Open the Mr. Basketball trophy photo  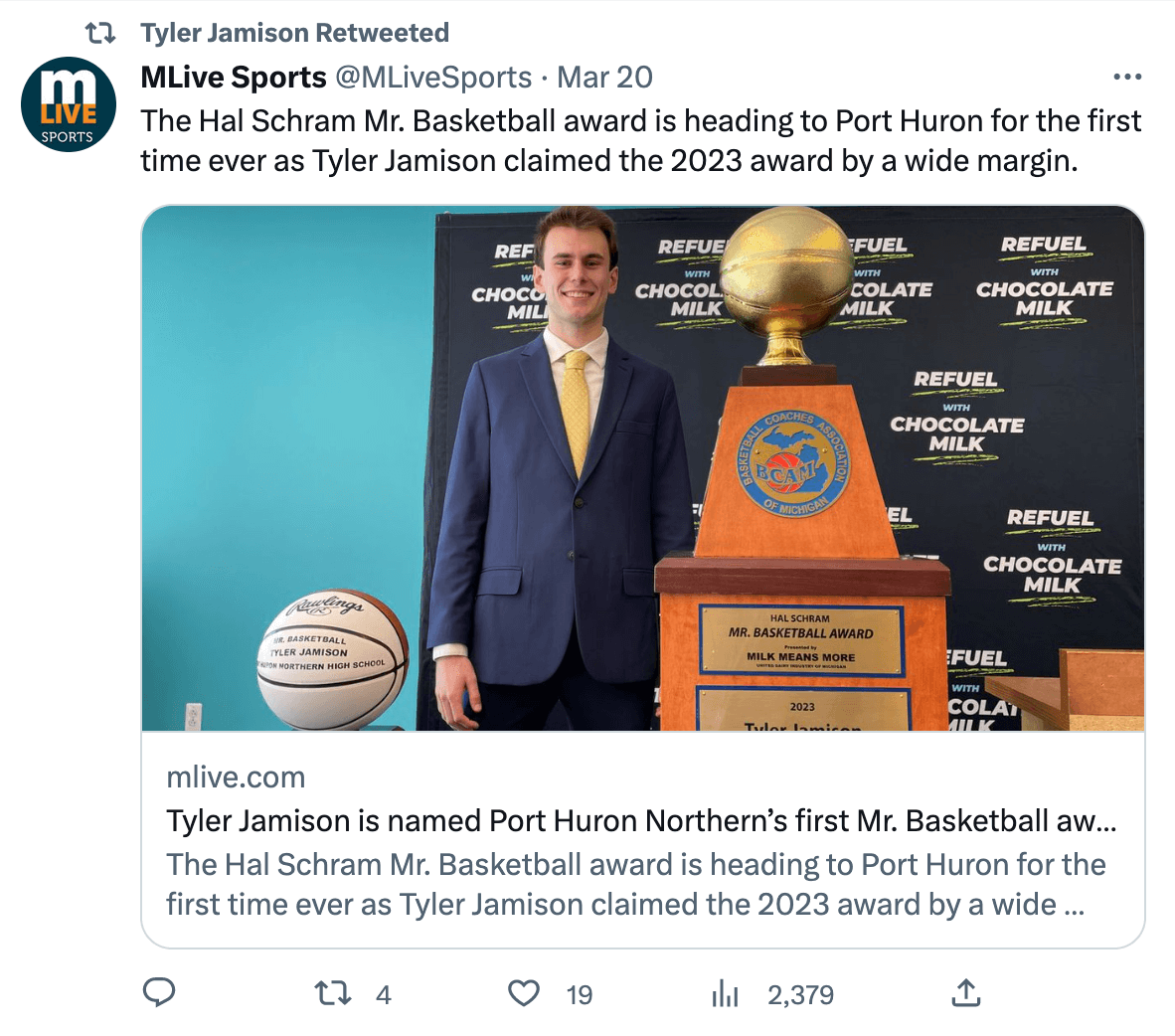(643, 467)
